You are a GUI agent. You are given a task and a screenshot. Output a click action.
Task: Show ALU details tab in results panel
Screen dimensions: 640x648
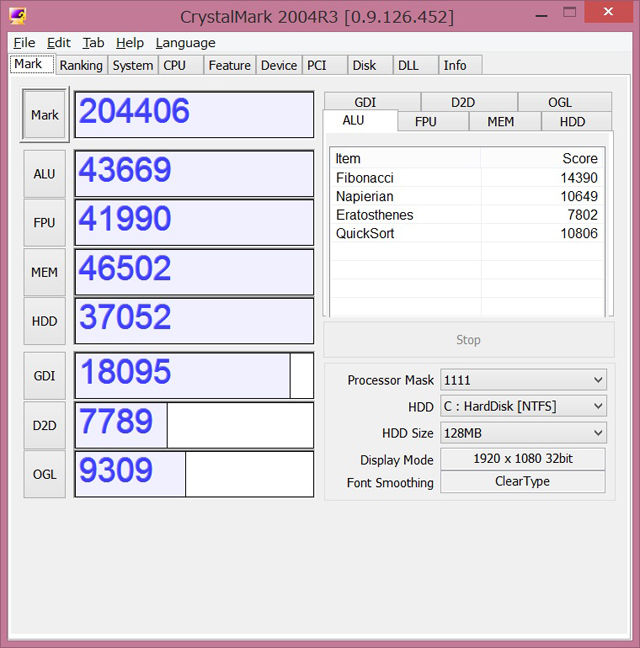[x=360, y=120]
